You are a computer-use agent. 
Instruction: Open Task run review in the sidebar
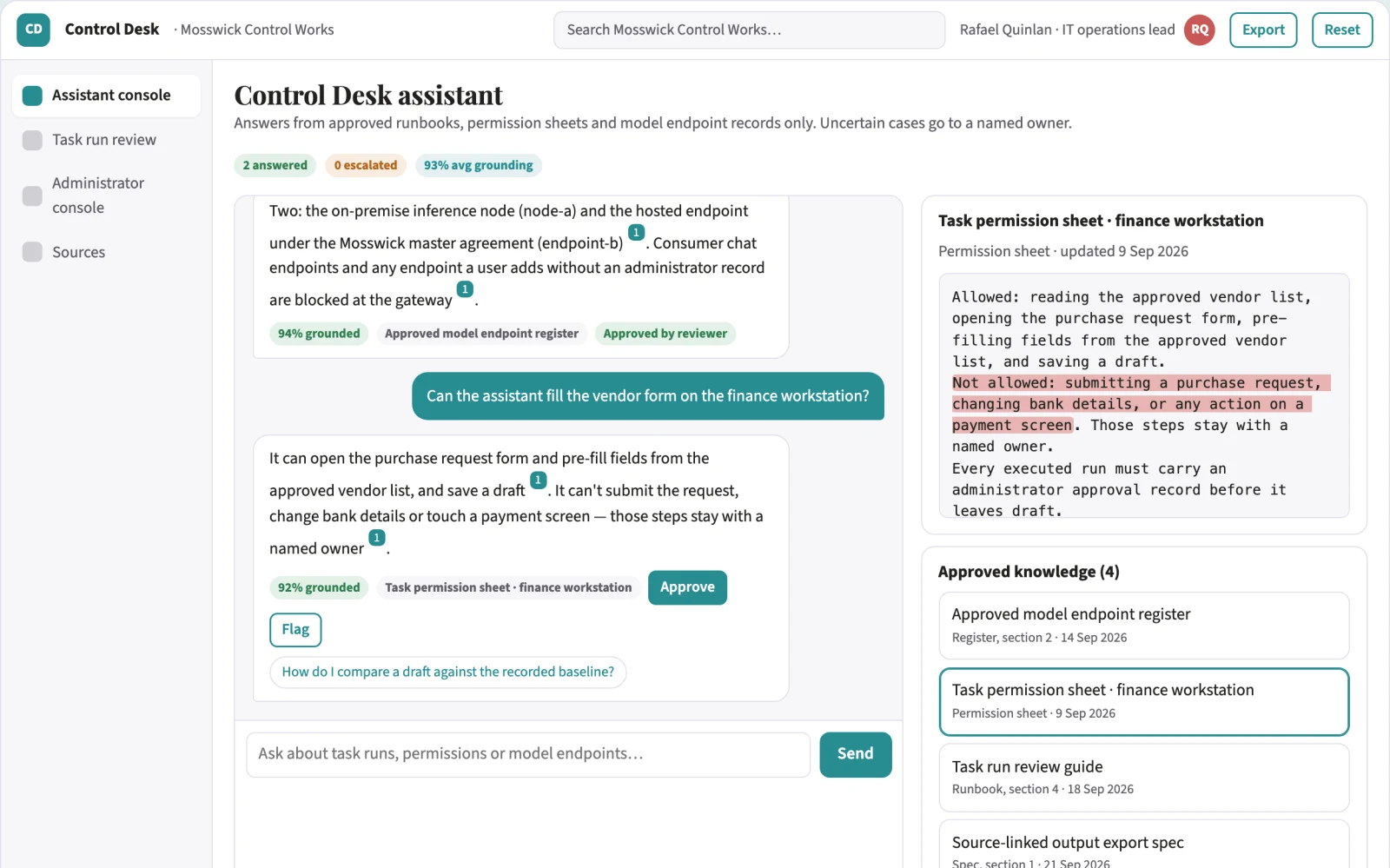point(106,140)
